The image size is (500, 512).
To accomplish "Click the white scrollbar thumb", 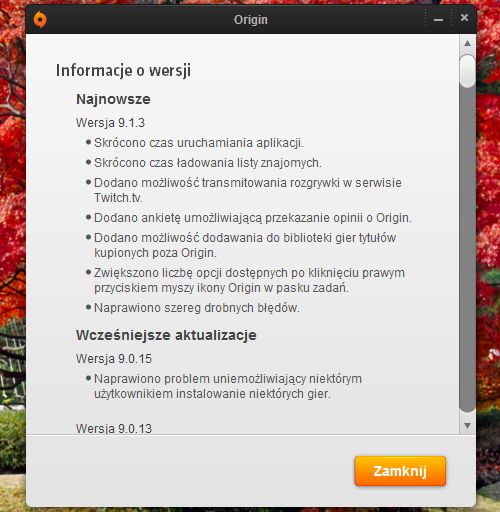I will coord(467,71).
